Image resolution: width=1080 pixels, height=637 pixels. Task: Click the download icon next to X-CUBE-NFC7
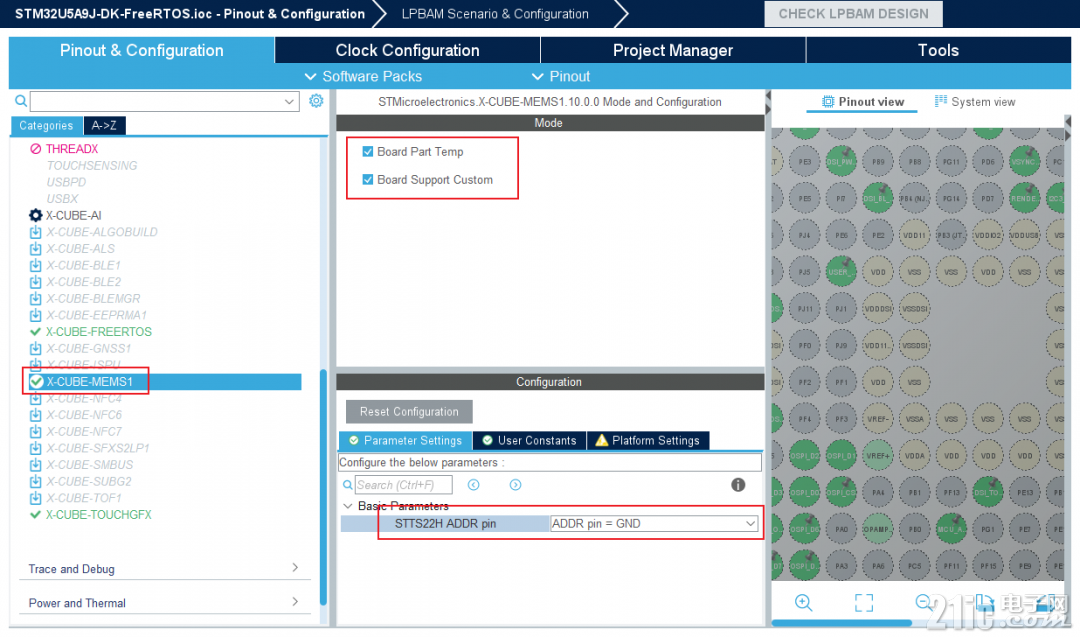point(36,431)
